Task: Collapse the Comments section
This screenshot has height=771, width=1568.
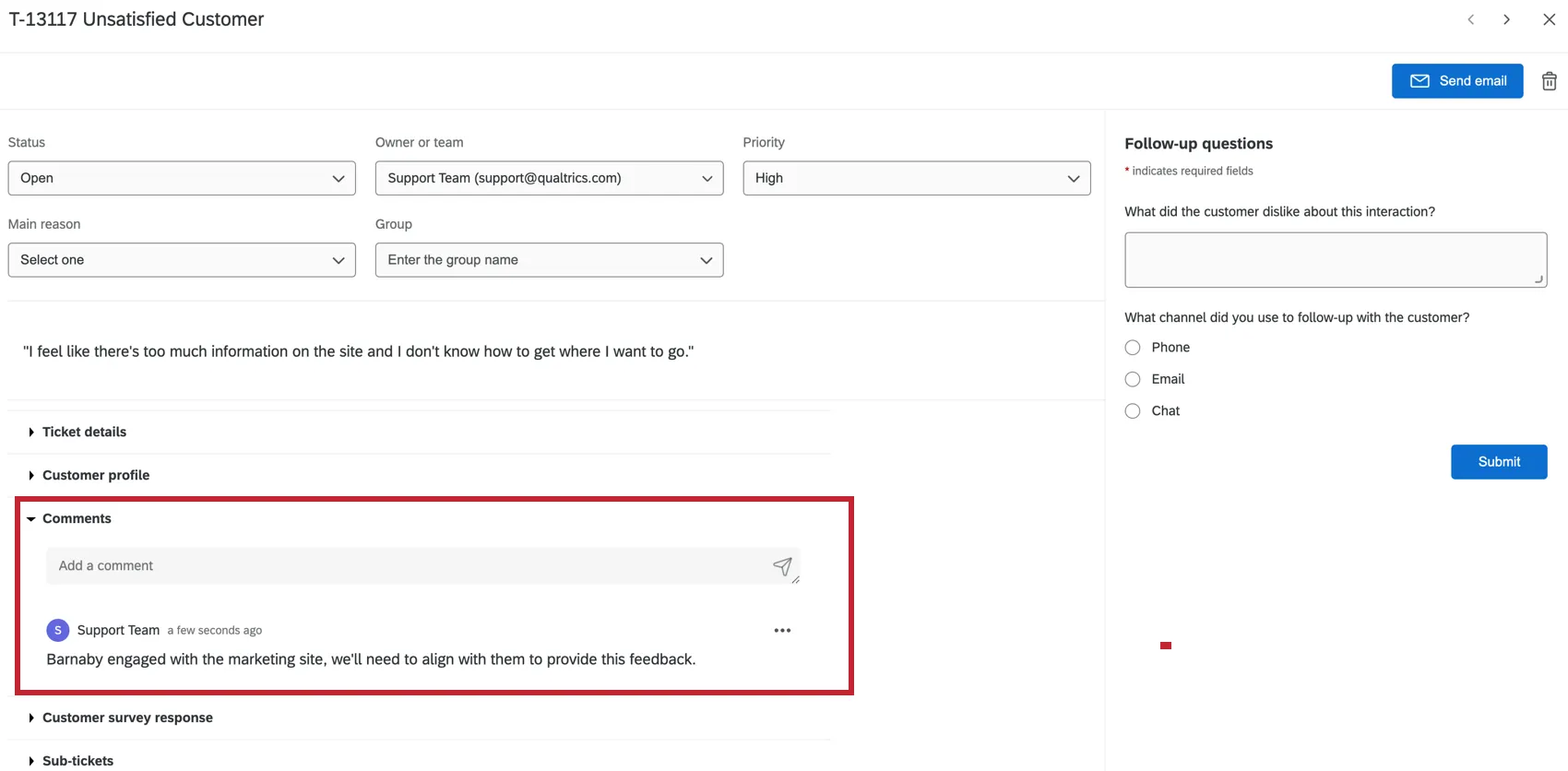Action: pyautogui.click(x=76, y=518)
